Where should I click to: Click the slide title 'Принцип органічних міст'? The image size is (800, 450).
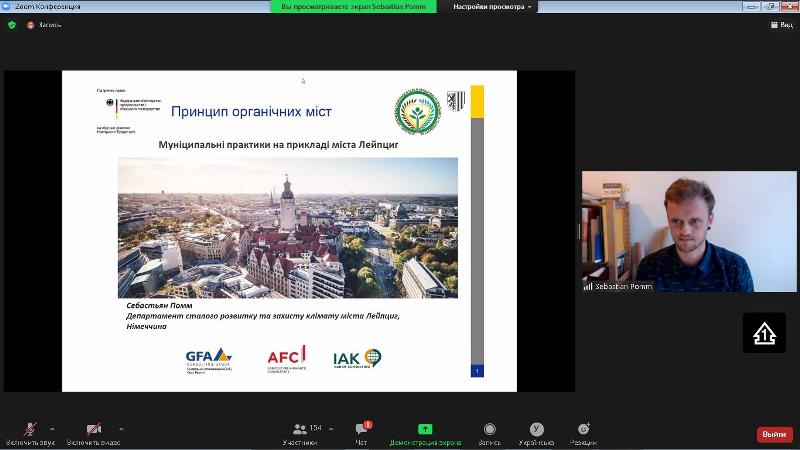pyautogui.click(x=251, y=111)
